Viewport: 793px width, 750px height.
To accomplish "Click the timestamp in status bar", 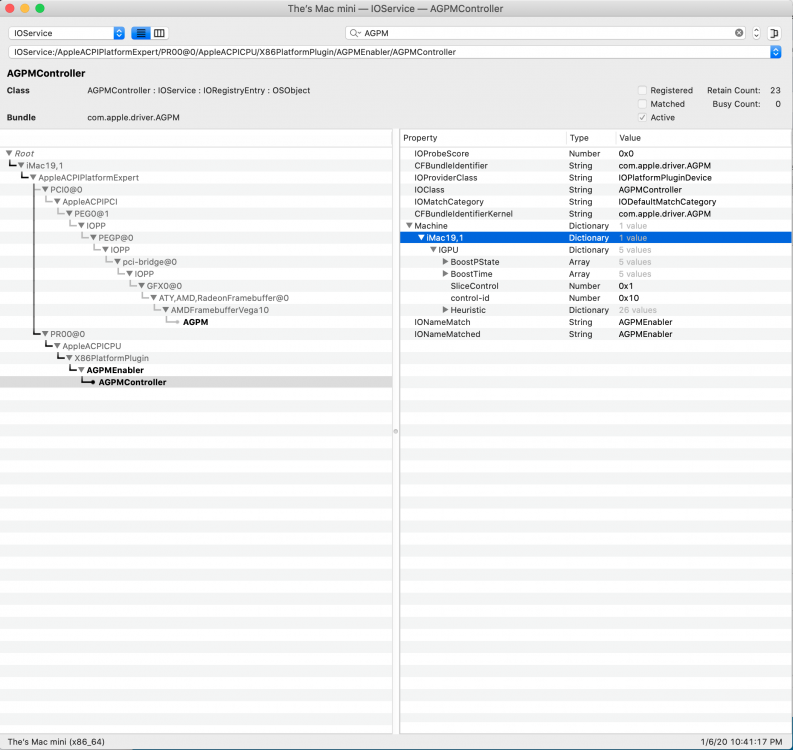I will [x=741, y=742].
